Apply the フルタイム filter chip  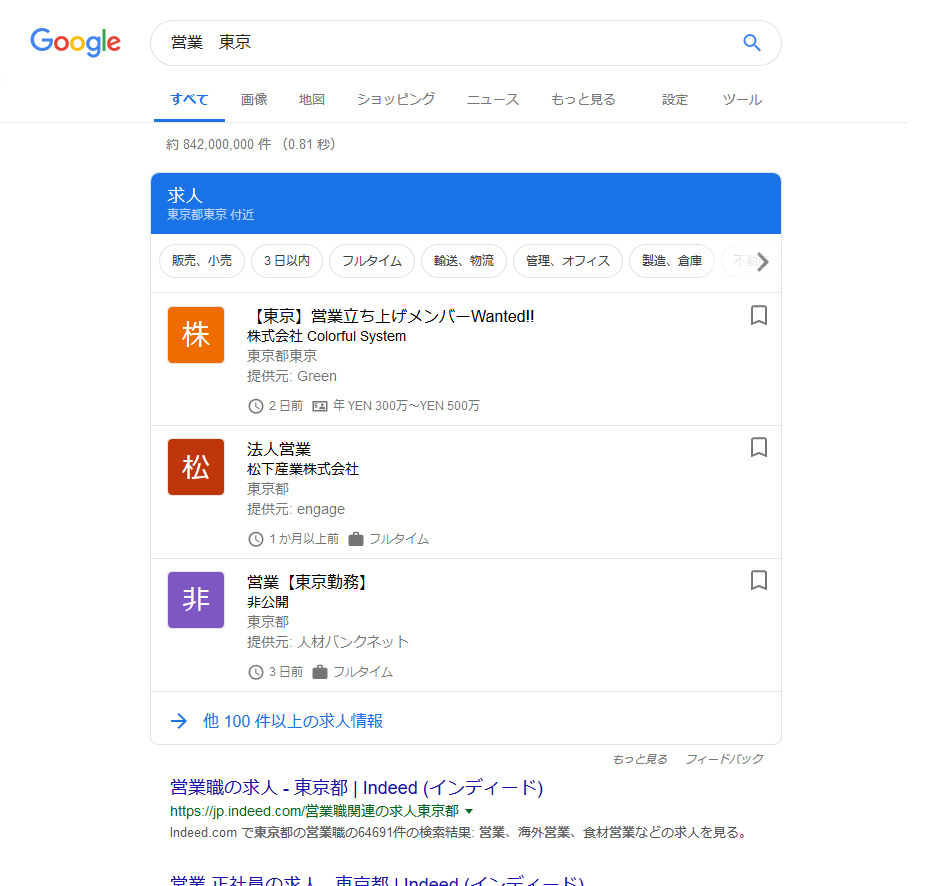(x=372, y=261)
